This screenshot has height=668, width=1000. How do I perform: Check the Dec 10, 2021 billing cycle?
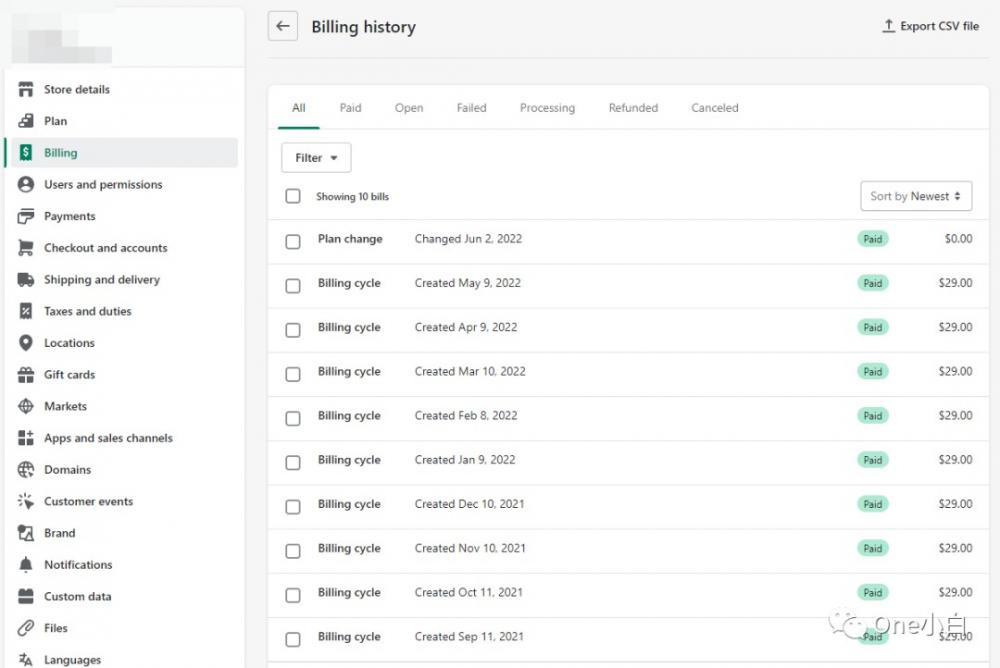(x=293, y=507)
